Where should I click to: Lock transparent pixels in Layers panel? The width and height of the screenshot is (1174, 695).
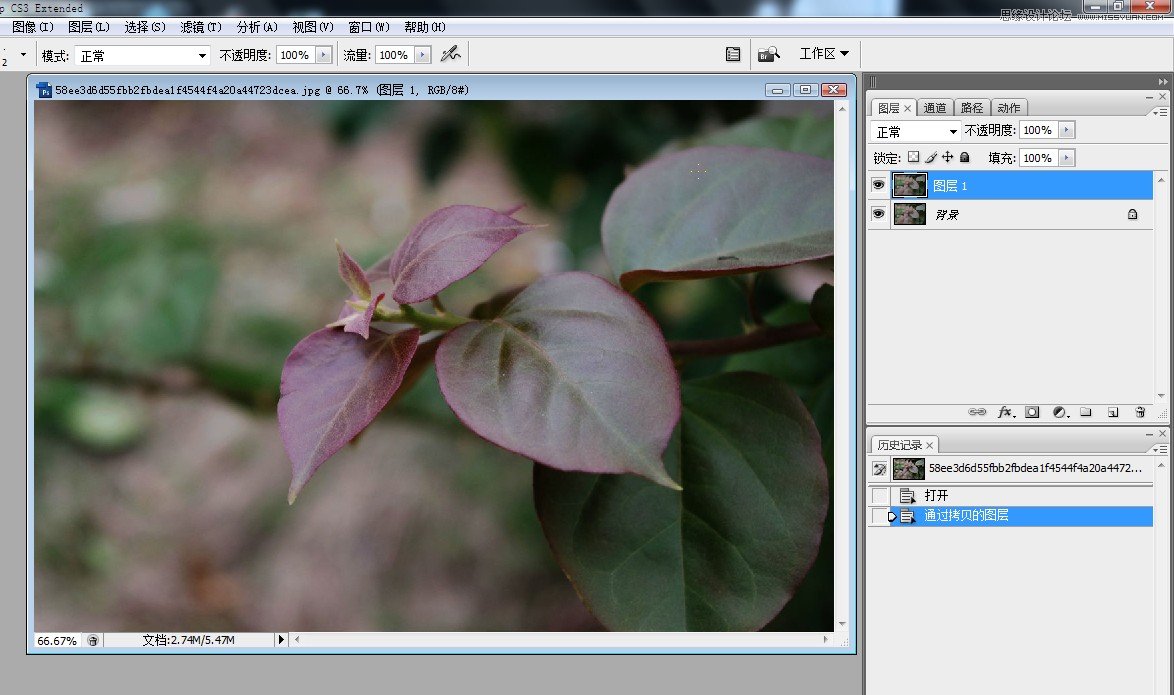click(x=913, y=157)
